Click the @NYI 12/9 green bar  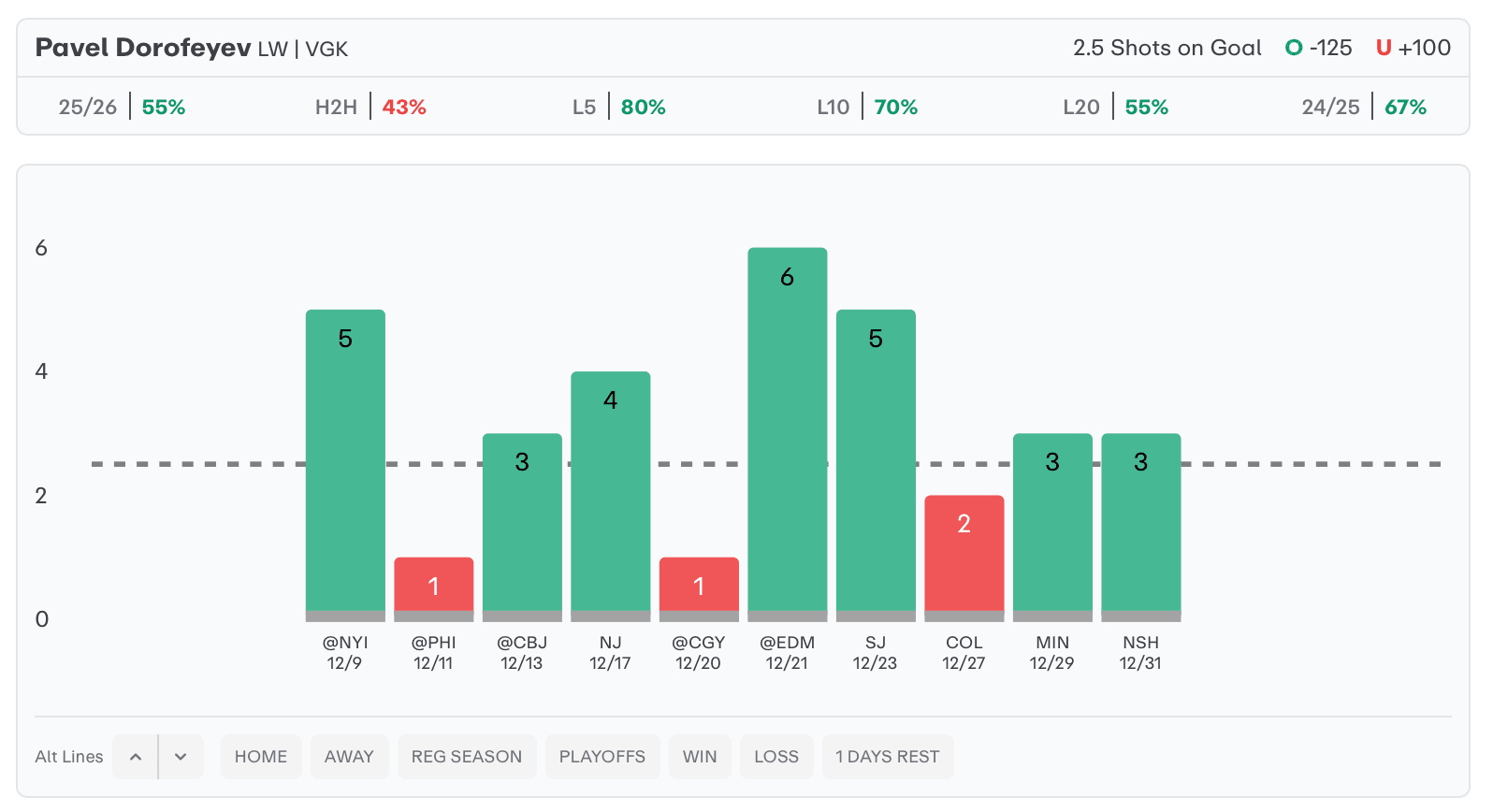345,461
